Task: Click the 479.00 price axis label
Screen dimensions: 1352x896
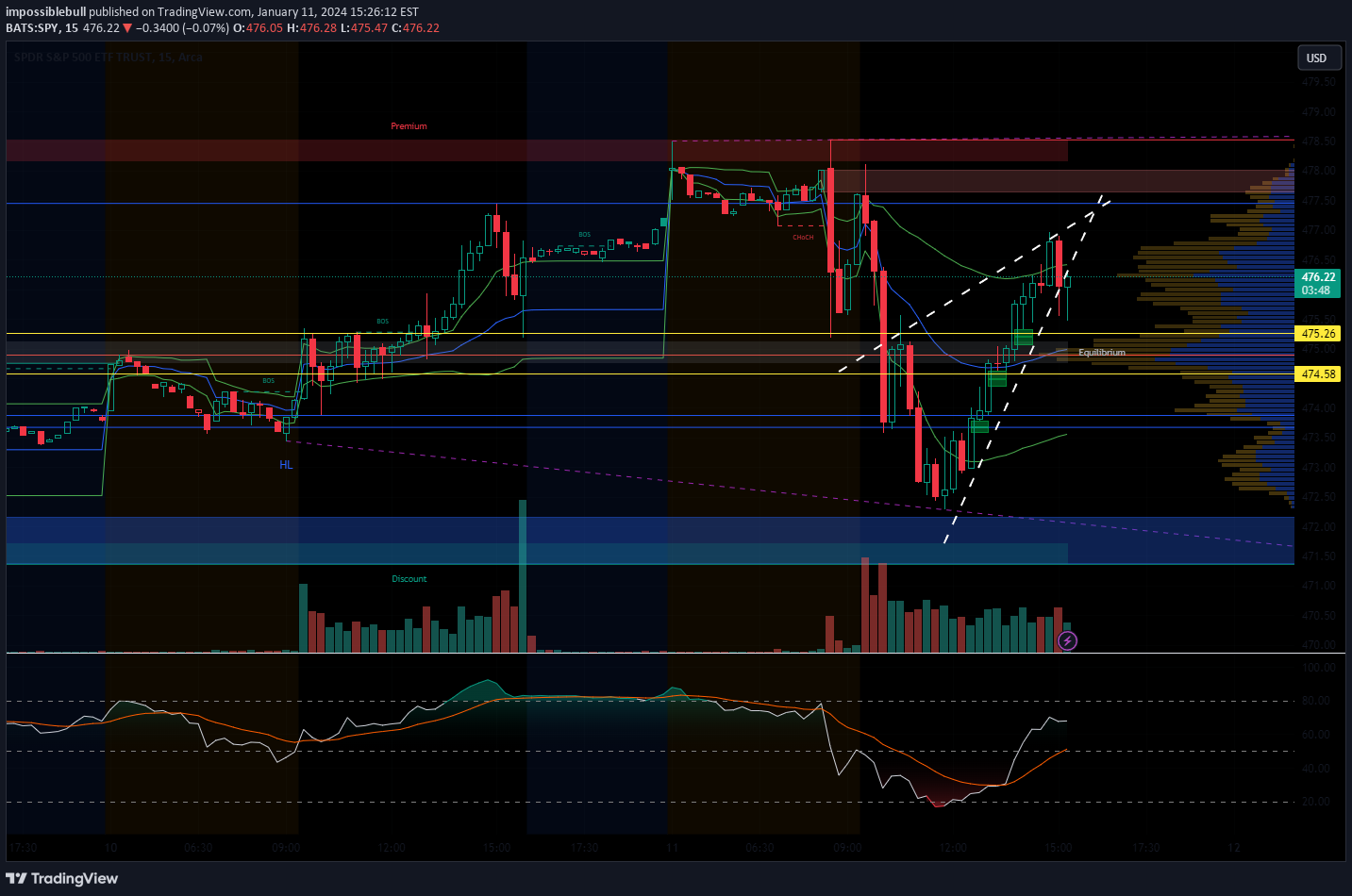Action: coord(1318,112)
